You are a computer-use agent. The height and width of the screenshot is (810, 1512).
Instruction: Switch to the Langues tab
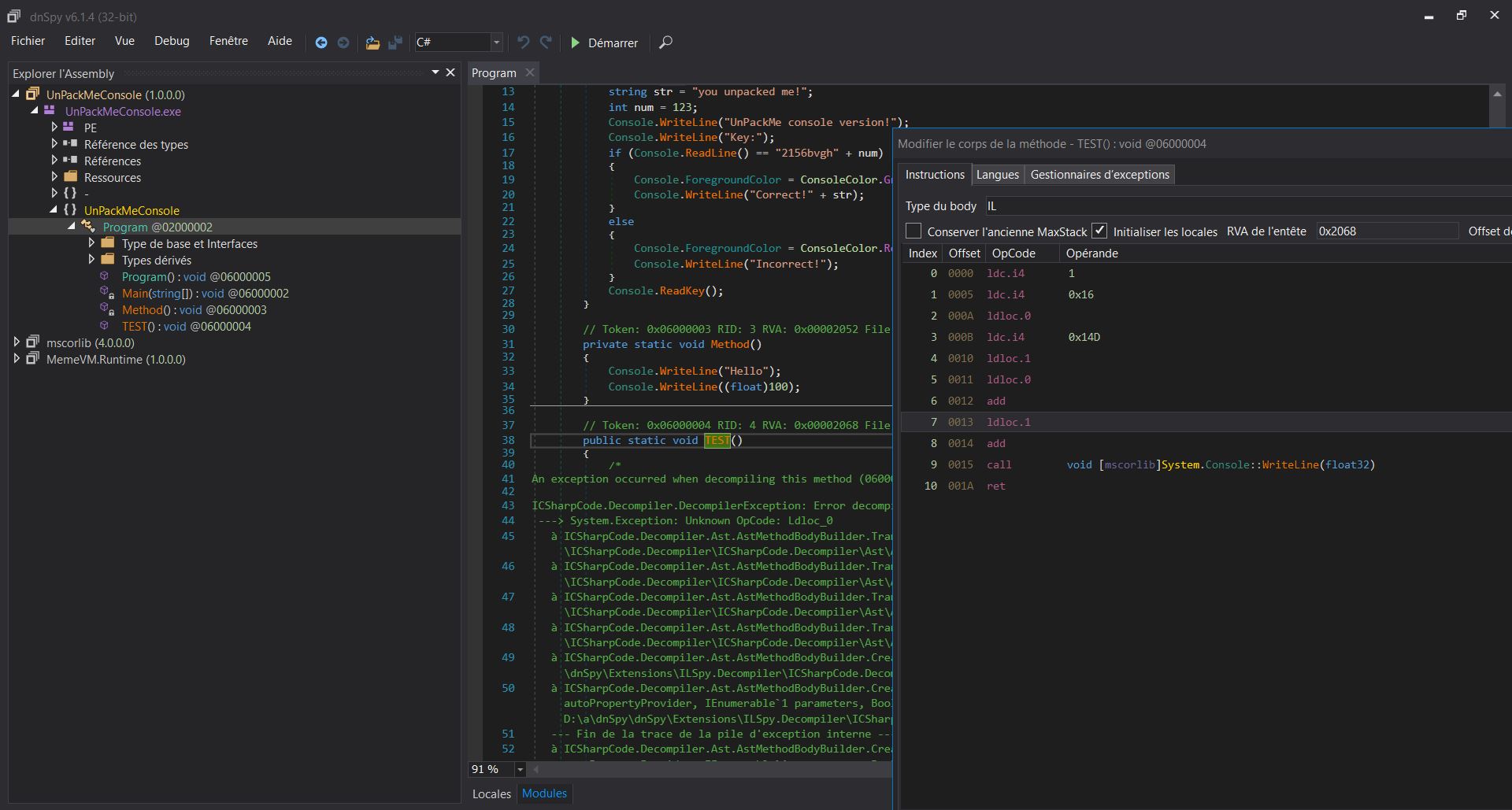[x=997, y=175]
